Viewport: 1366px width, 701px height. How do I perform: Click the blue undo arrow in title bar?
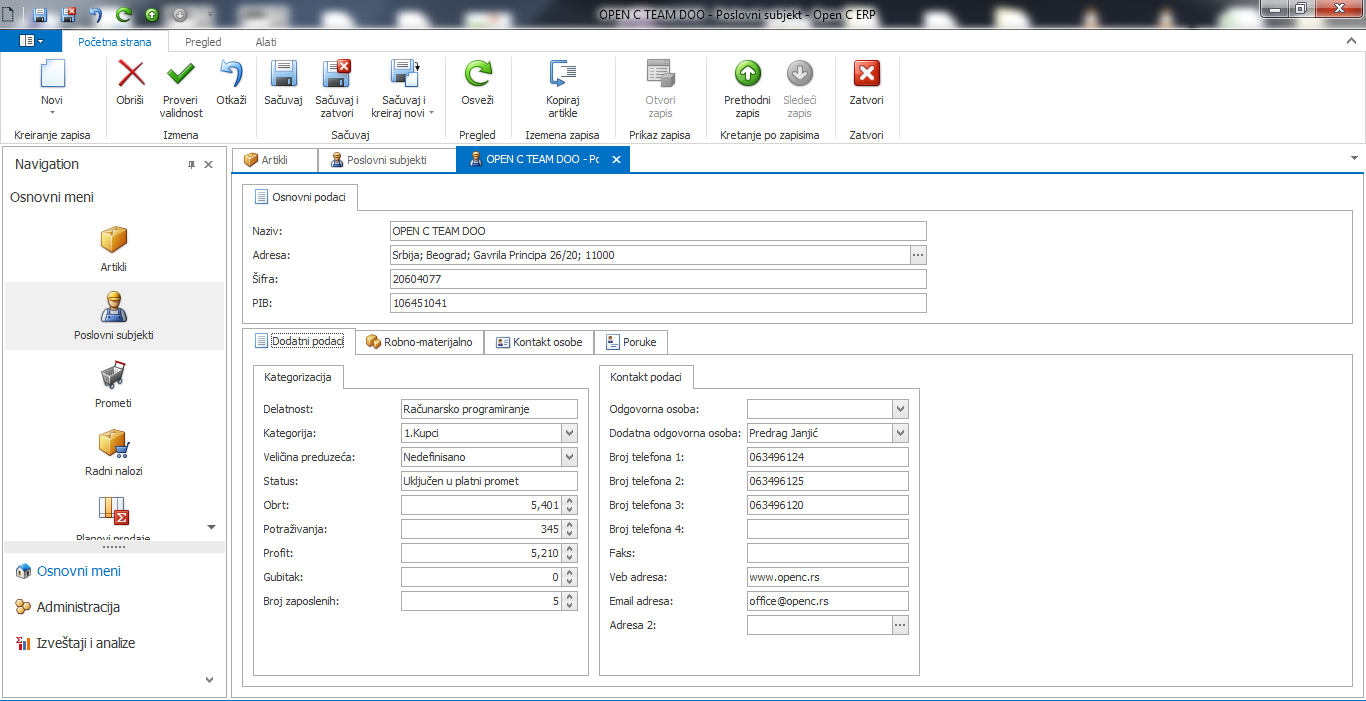(x=96, y=15)
